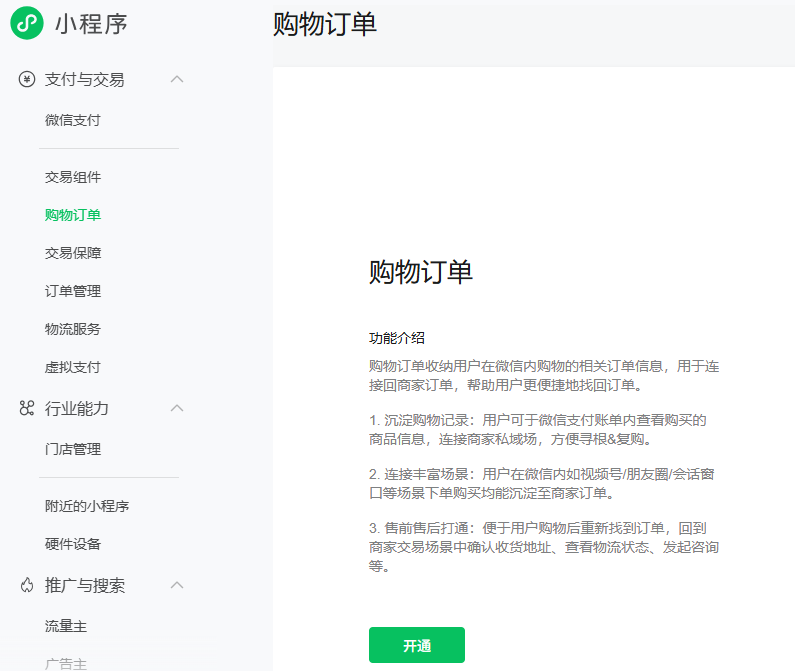Open the 微信支付 menu item
Image resolution: width=795 pixels, height=671 pixels.
73,120
